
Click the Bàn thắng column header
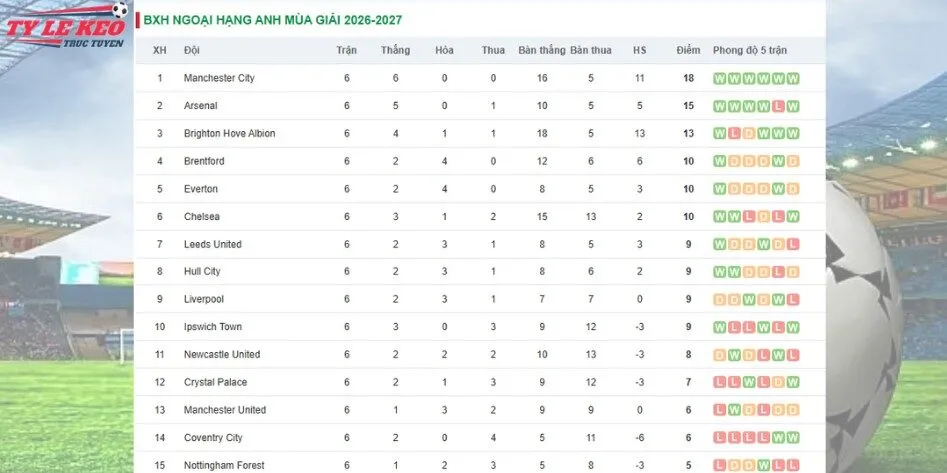(542, 51)
